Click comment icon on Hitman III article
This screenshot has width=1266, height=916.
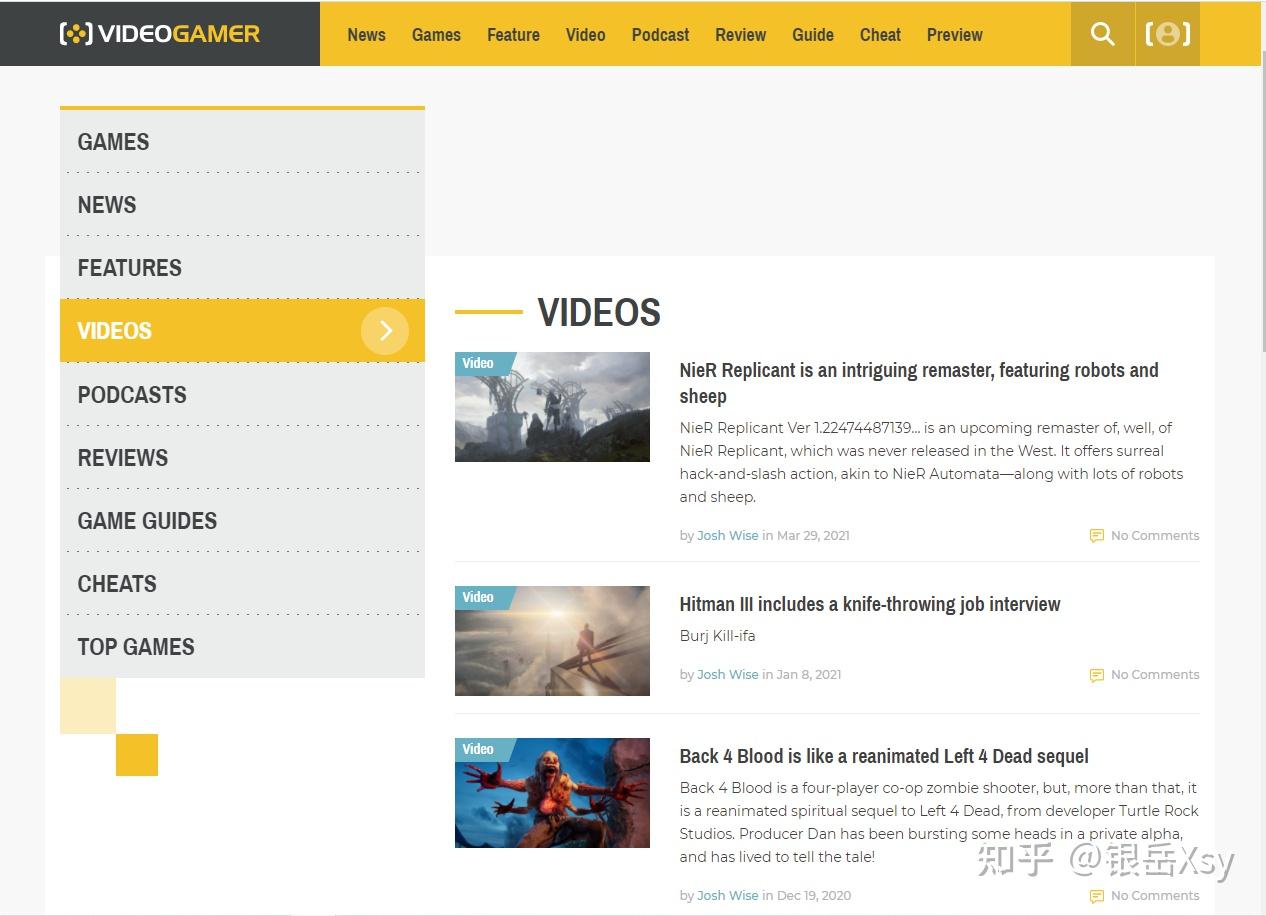[x=1096, y=675]
